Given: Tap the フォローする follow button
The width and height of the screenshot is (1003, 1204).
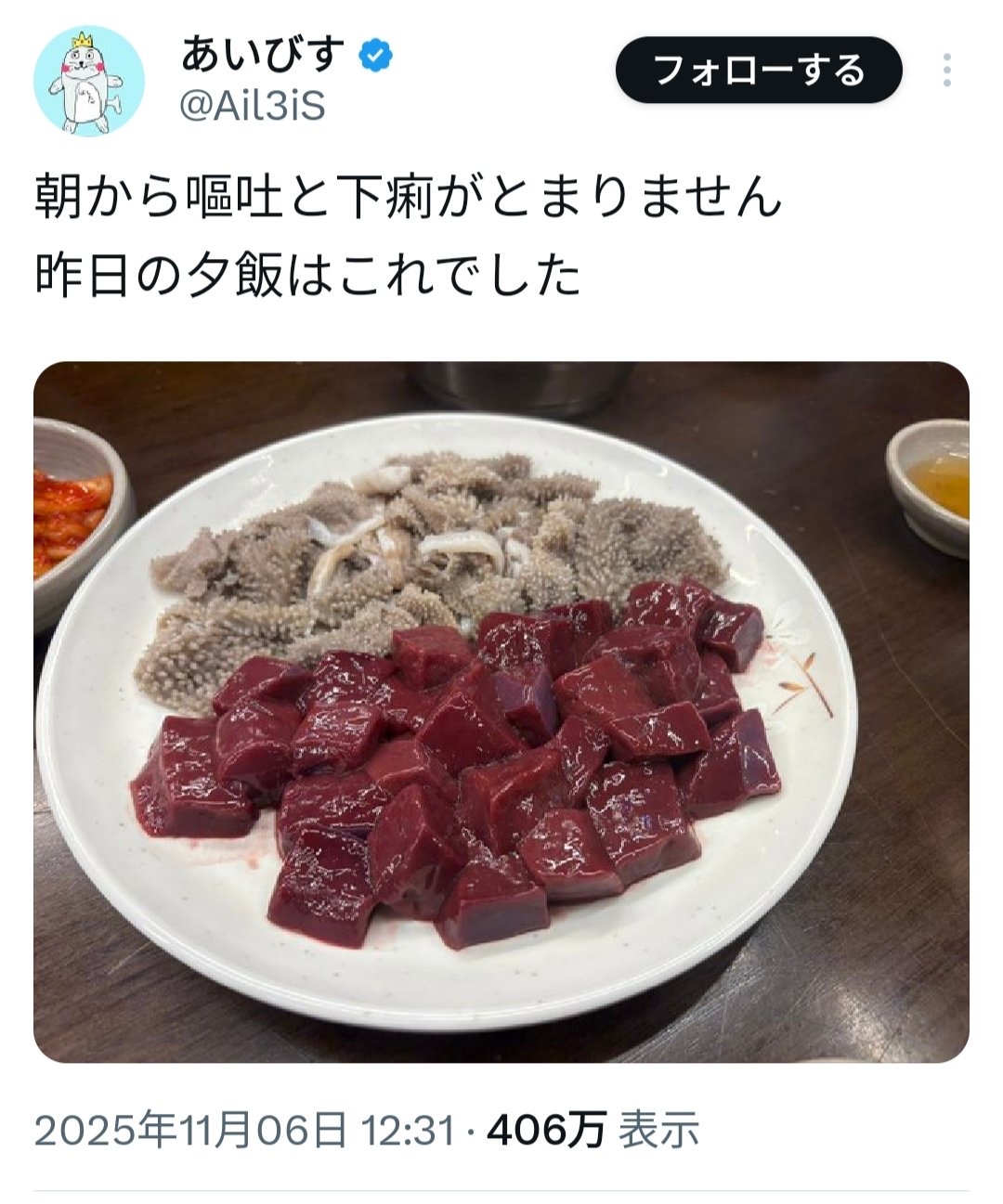Looking at the screenshot, I should 759,71.
